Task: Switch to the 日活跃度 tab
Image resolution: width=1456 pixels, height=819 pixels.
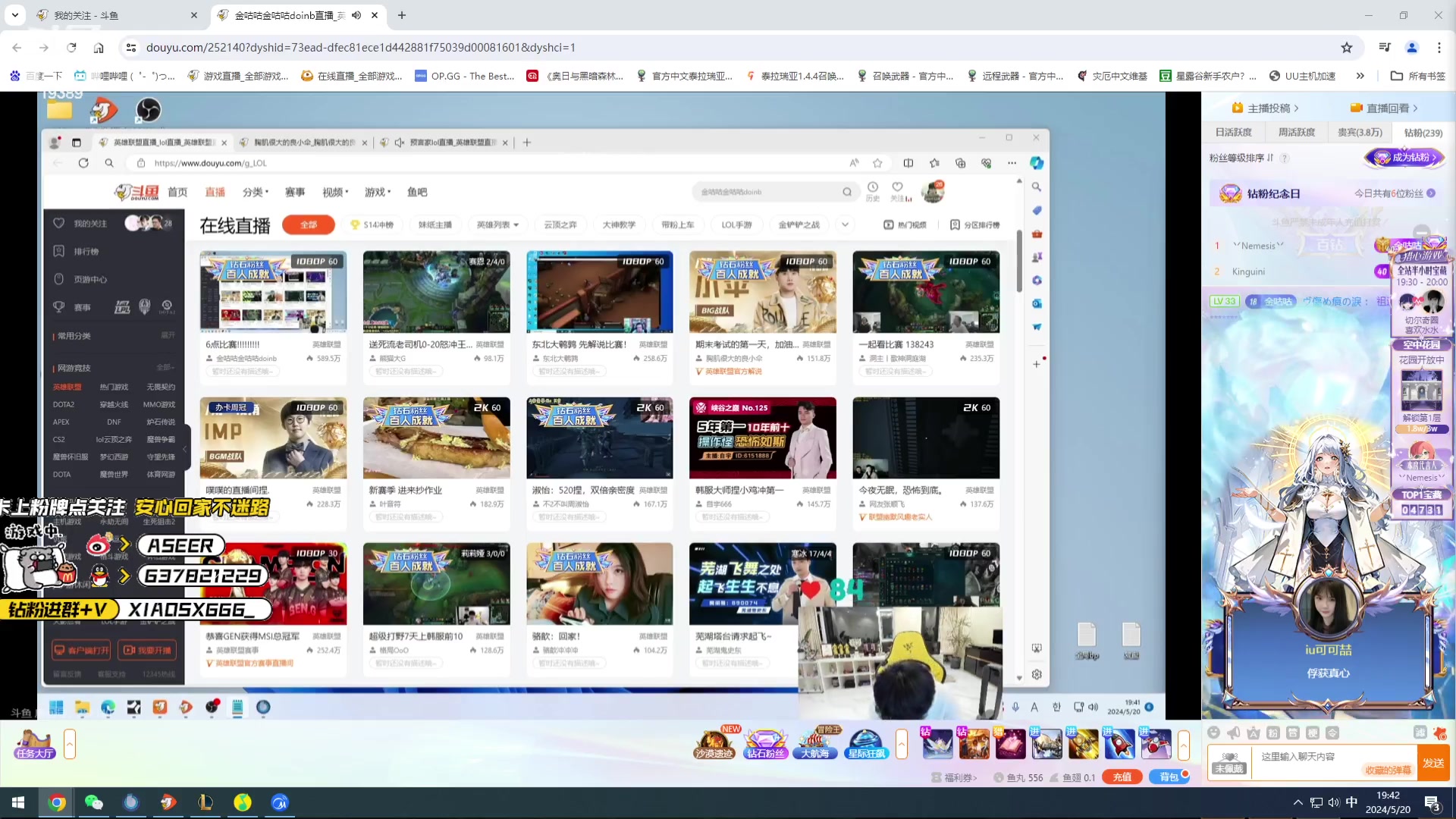Action: 1234,133
